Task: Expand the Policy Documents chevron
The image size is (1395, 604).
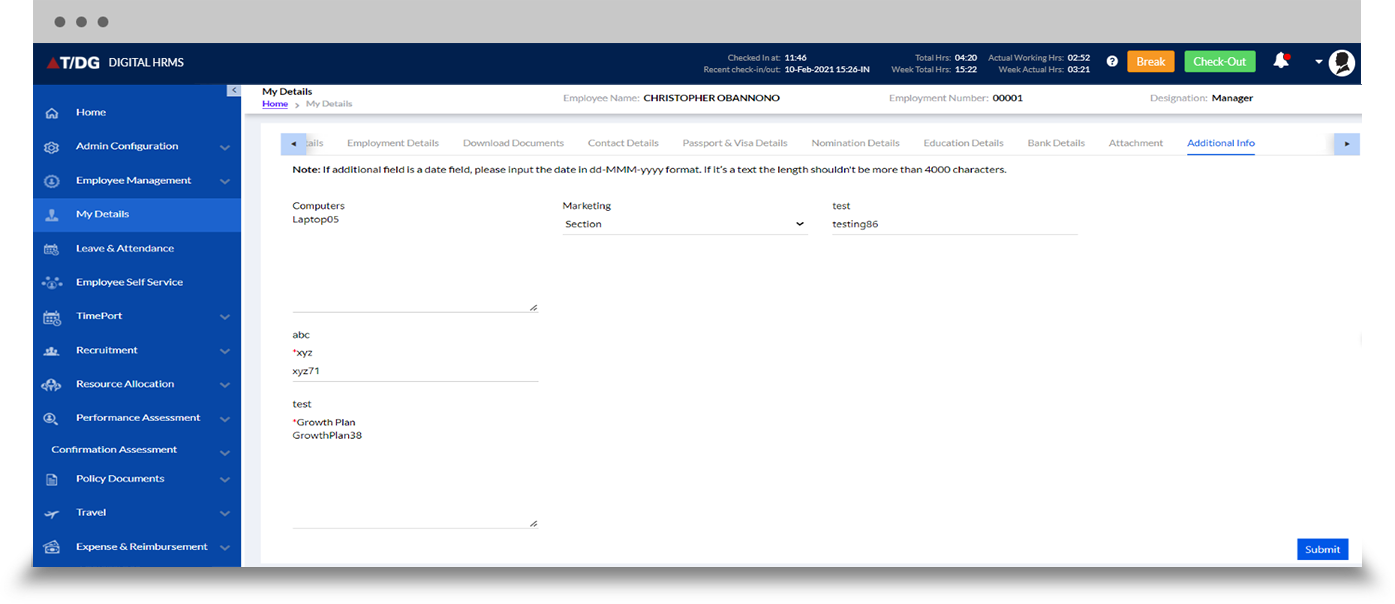Action: tap(225, 480)
